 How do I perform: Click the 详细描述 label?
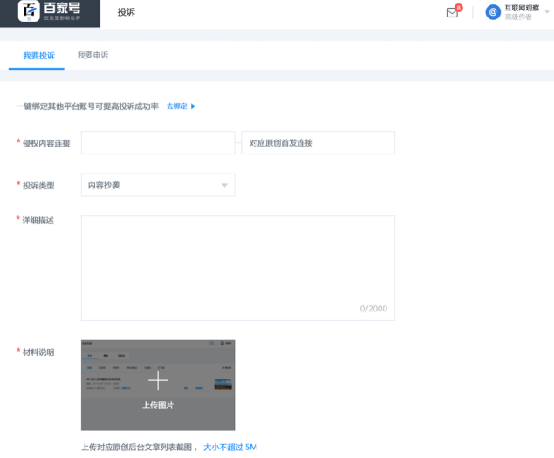[38, 221]
